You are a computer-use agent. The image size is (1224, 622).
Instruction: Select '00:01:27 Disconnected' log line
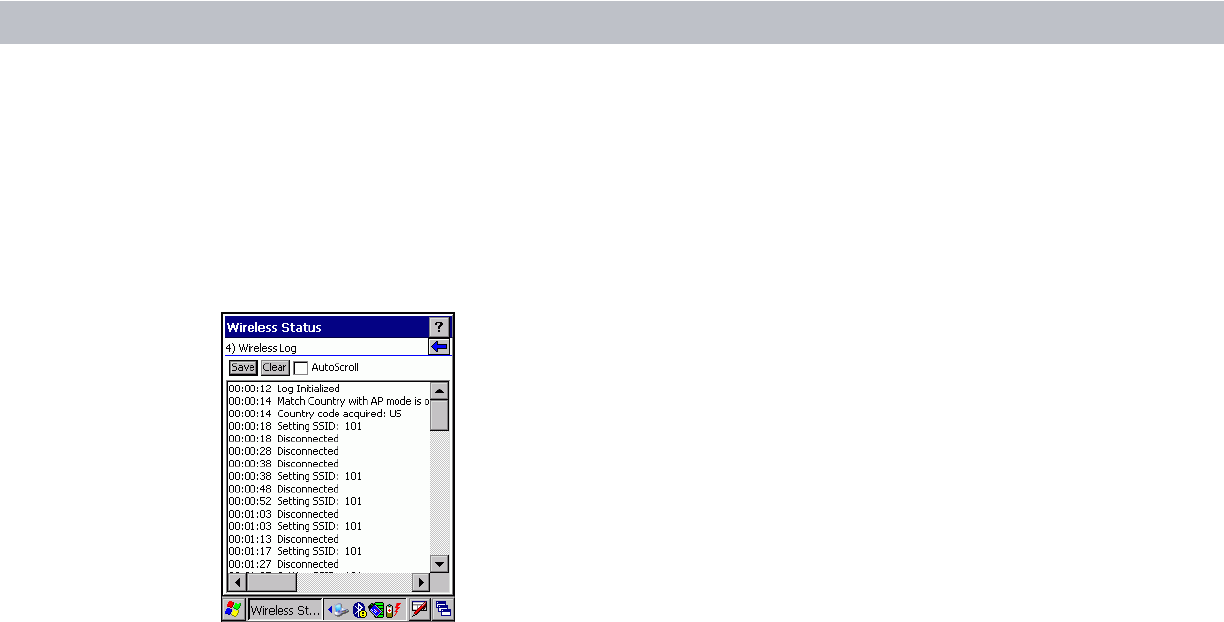coord(284,563)
